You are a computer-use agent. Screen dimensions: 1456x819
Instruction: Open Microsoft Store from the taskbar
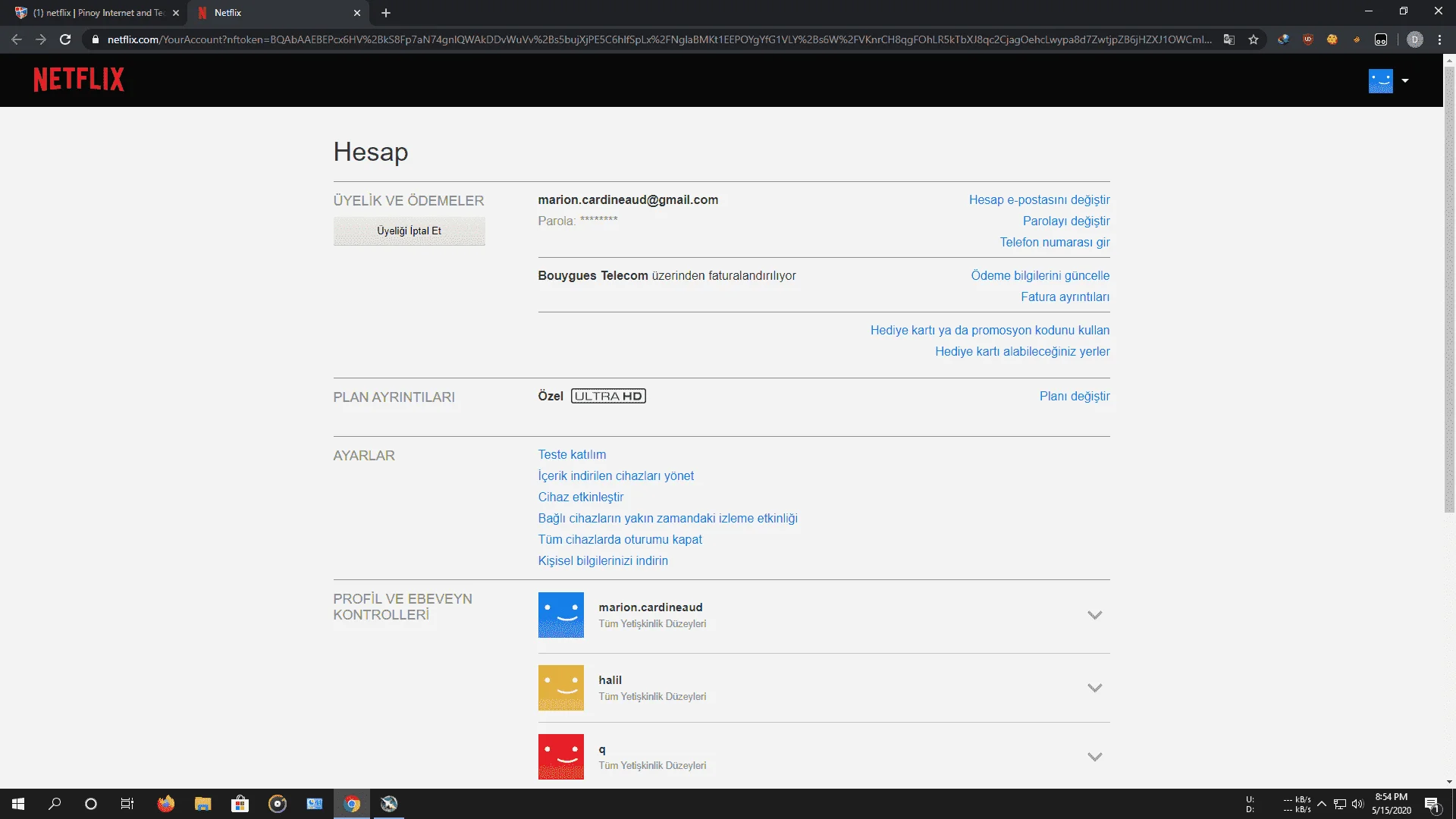pyautogui.click(x=240, y=804)
